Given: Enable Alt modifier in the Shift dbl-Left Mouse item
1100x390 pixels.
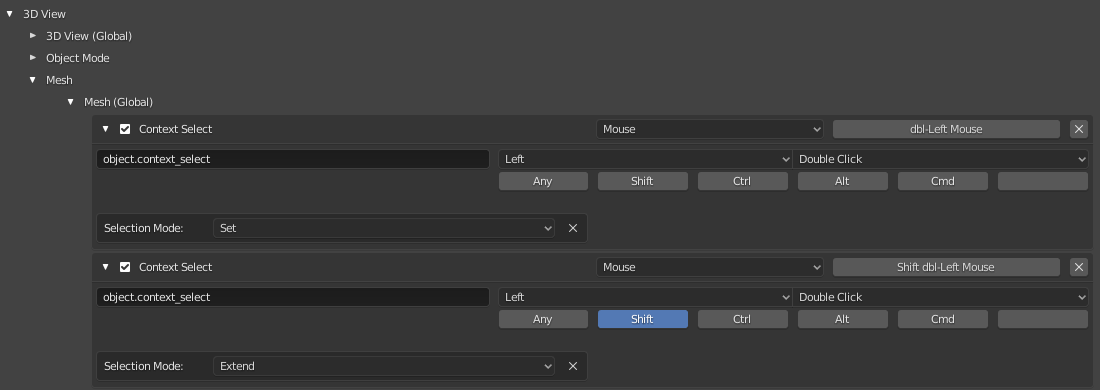Looking at the screenshot, I should coord(843,319).
